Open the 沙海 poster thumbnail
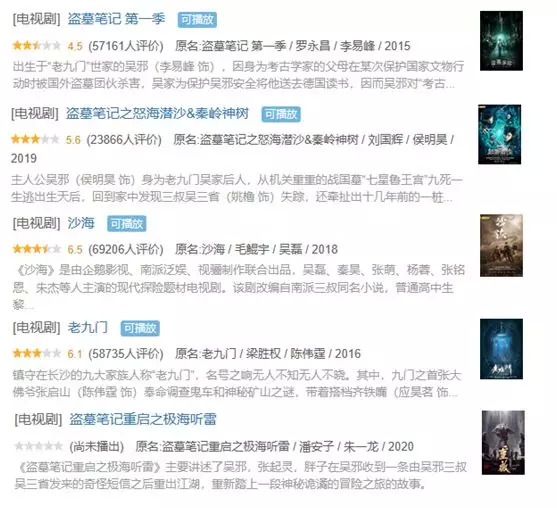This screenshot has height=508, width=557. [x=501, y=245]
